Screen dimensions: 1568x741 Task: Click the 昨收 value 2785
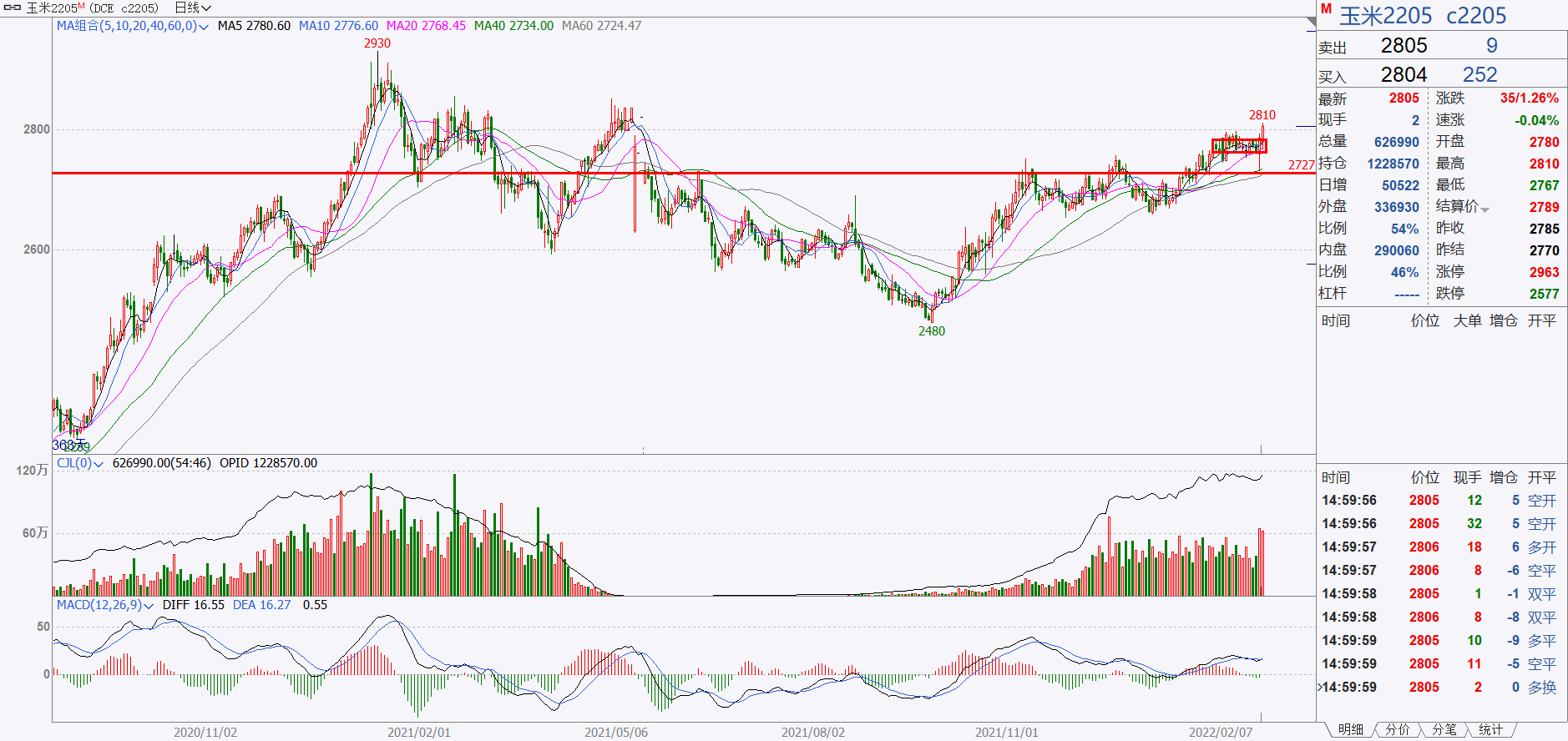click(1544, 229)
